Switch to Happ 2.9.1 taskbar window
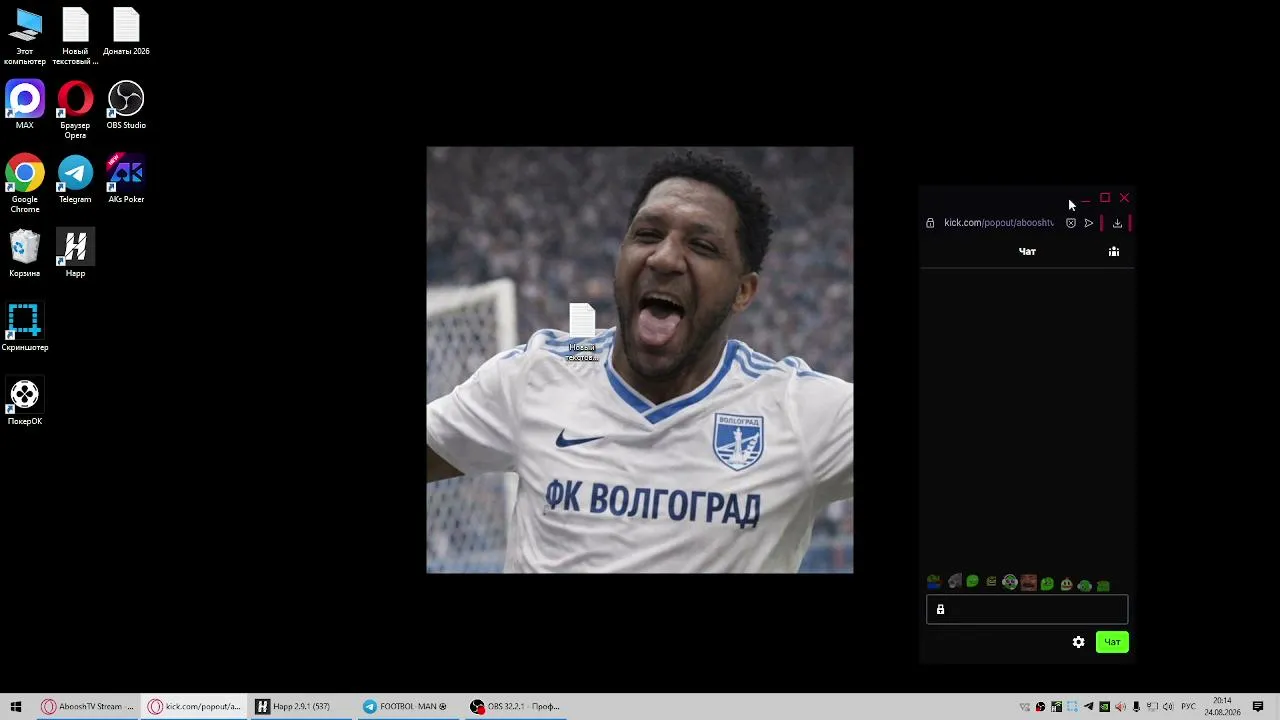This screenshot has height=720, width=1280. 300,706
